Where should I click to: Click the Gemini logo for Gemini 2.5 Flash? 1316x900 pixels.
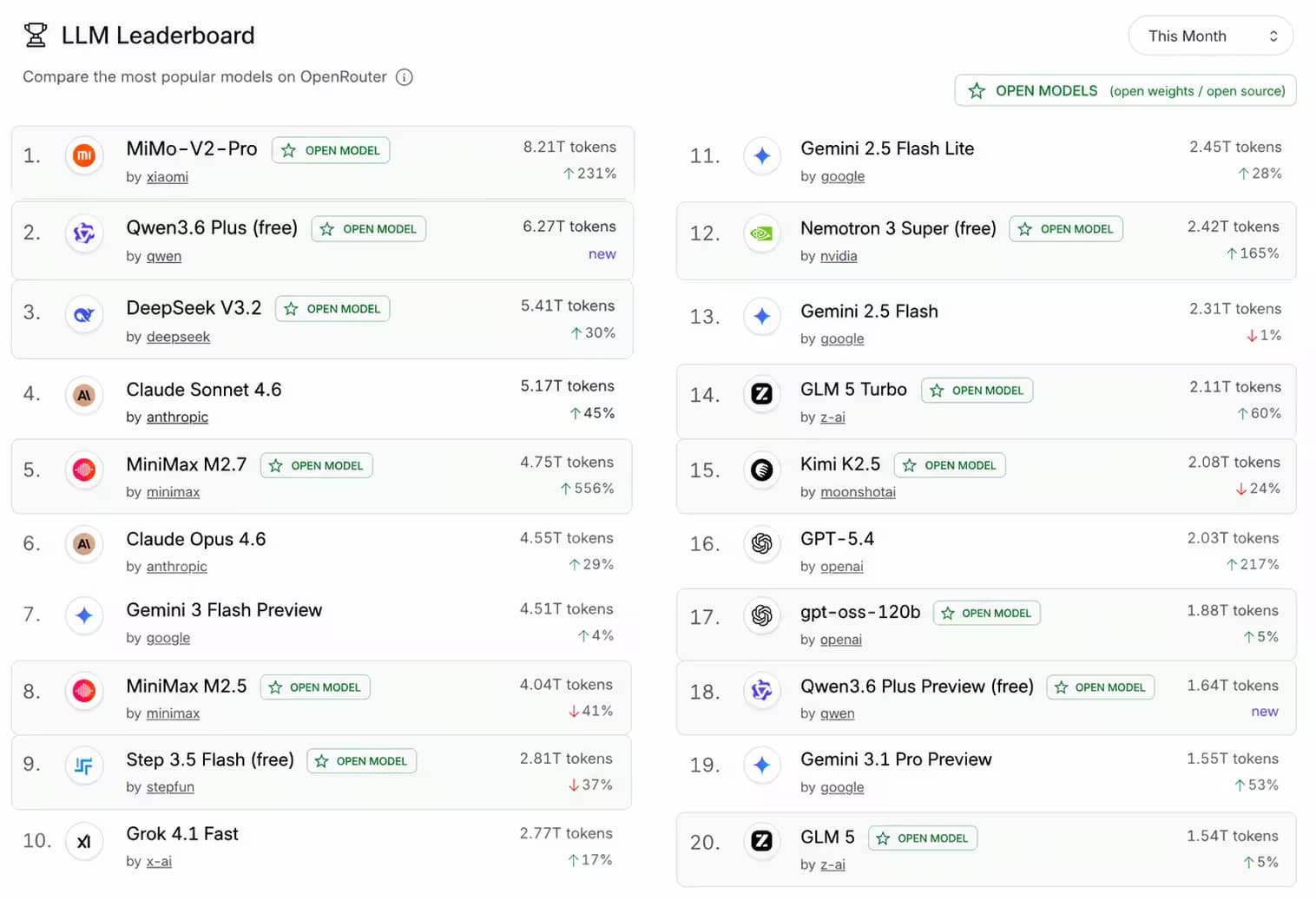pyautogui.click(x=762, y=316)
